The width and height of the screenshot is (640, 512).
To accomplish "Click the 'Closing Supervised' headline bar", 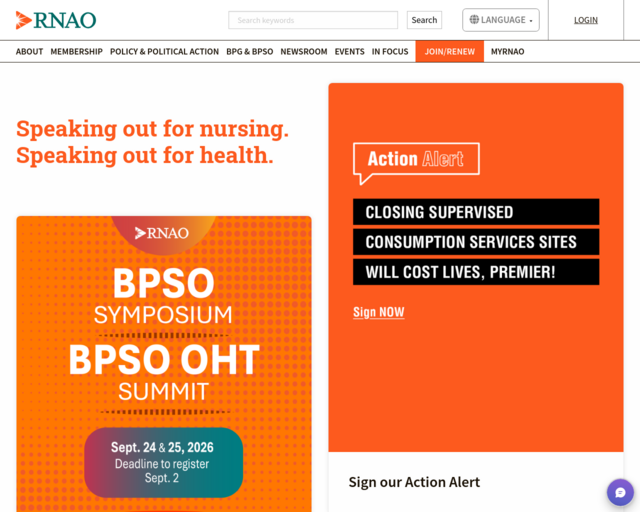I will pos(476,212).
